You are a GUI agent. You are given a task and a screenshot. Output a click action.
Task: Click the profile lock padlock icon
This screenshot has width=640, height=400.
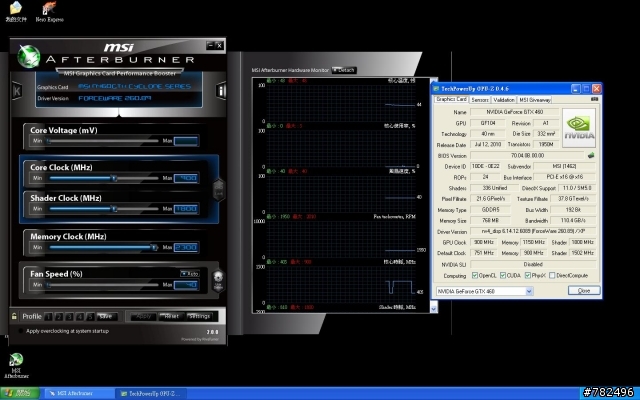pyautogui.click(x=14, y=316)
